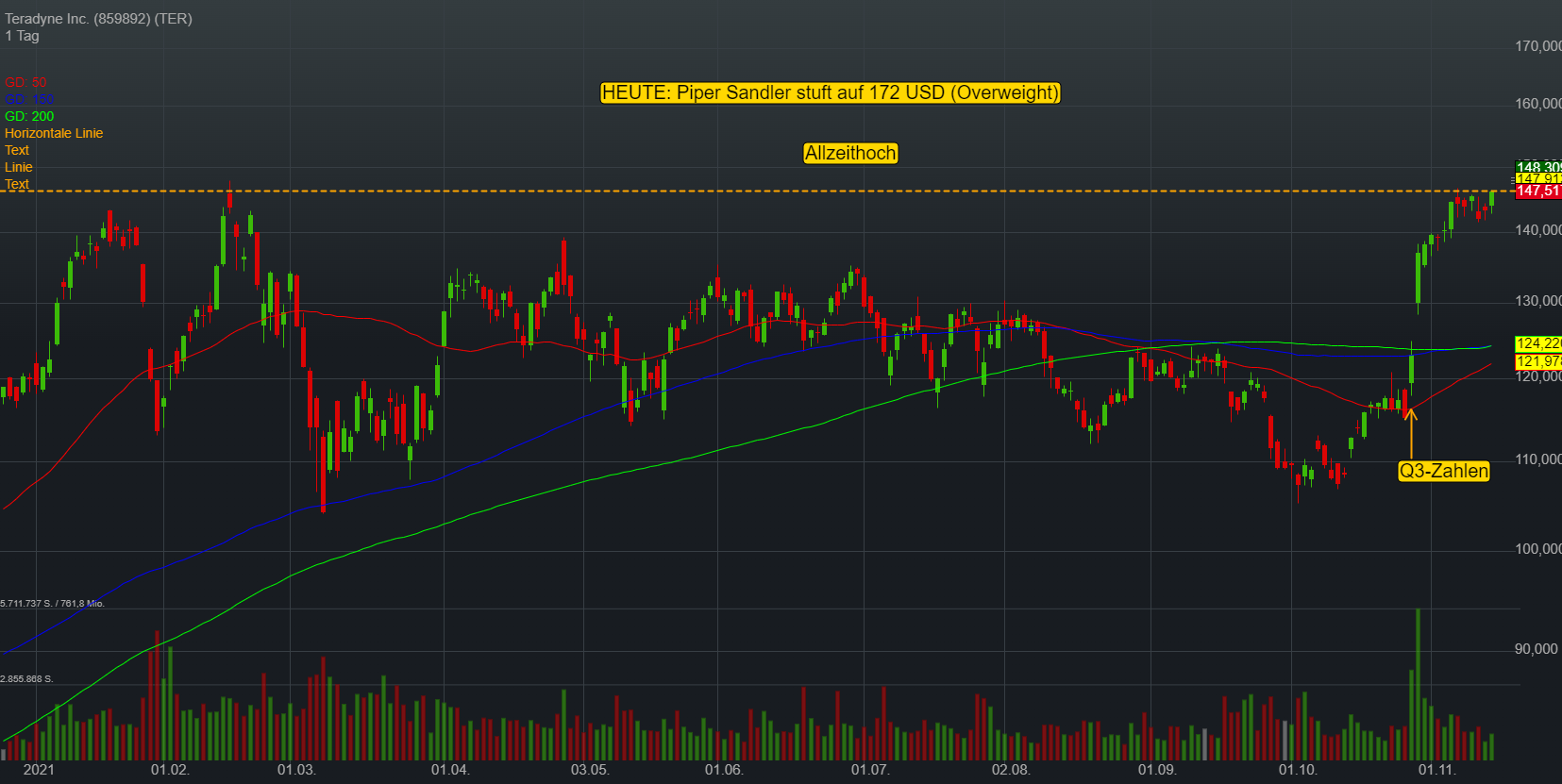Select the Horizontale Linie legend entry
Viewport: 1562px width, 784px height.
tap(54, 133)
